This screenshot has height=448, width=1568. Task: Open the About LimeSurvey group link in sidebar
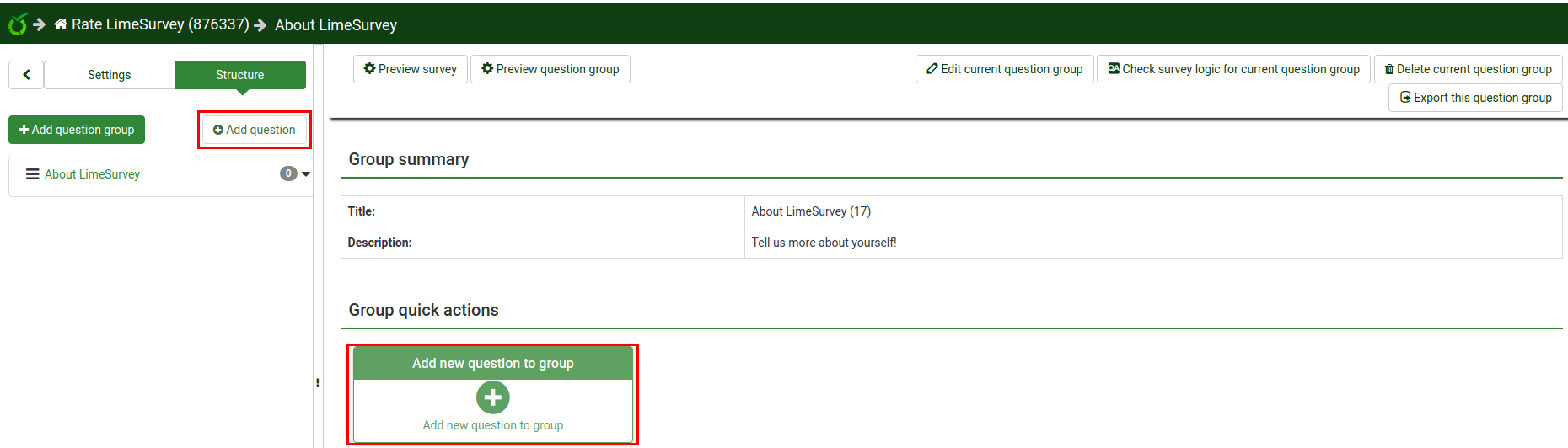[92, 174]
